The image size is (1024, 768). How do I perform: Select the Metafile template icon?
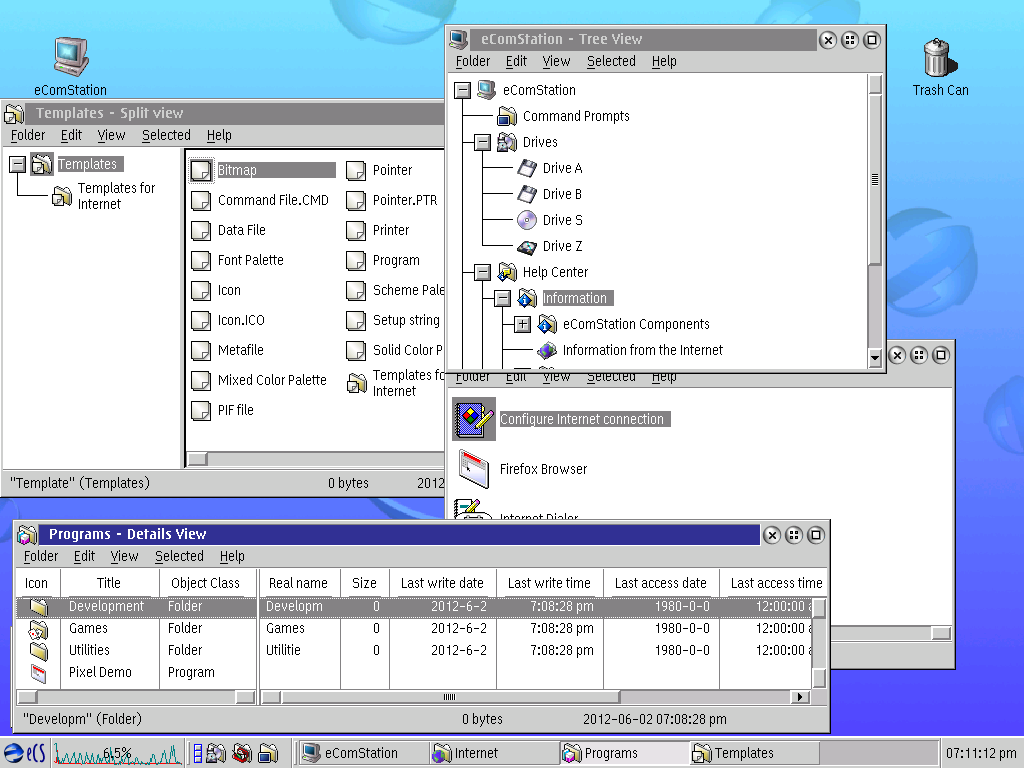pyautogui.click(x=201, y=351)
